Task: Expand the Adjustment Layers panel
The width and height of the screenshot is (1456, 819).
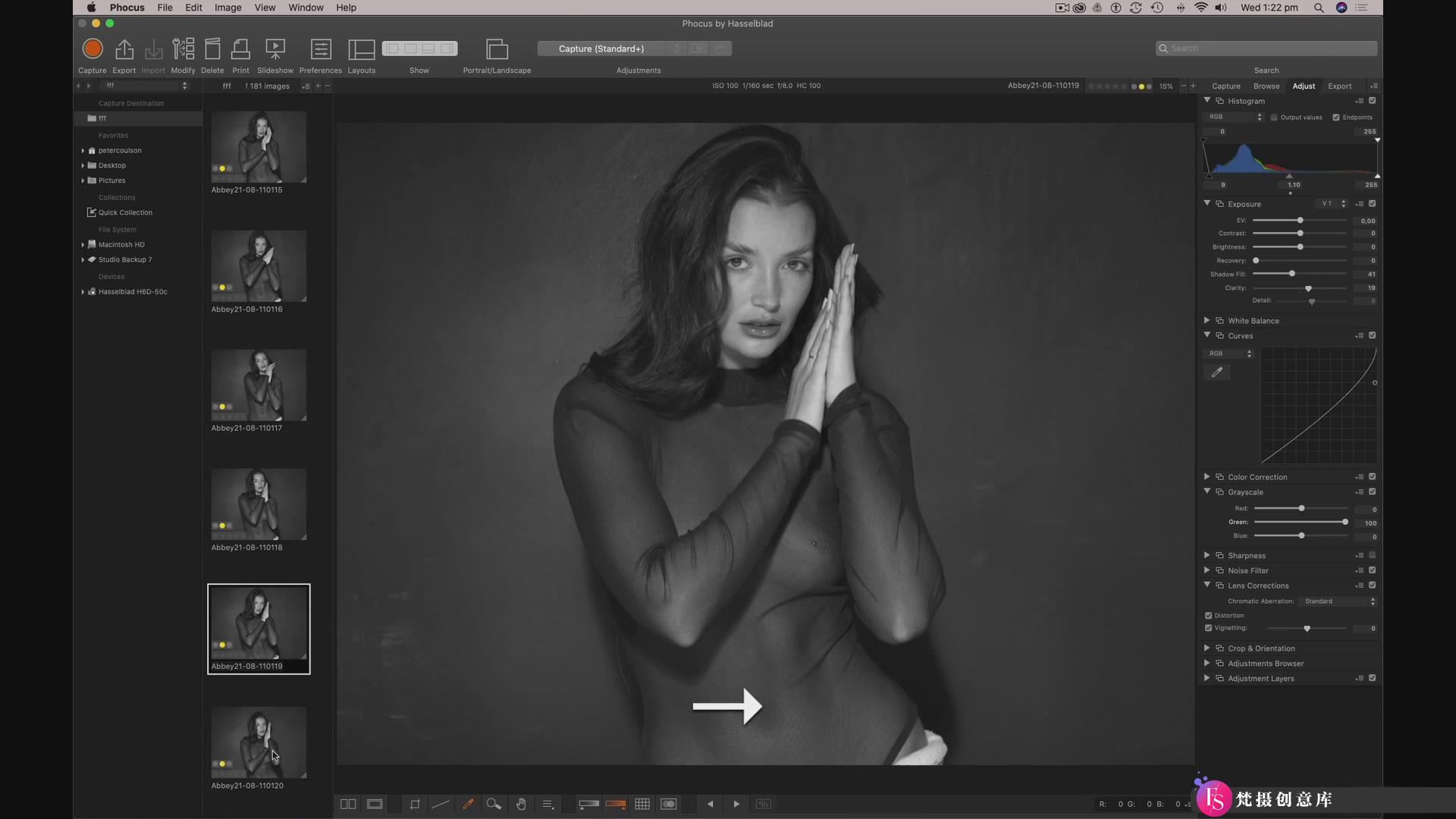Action: 1207,678
